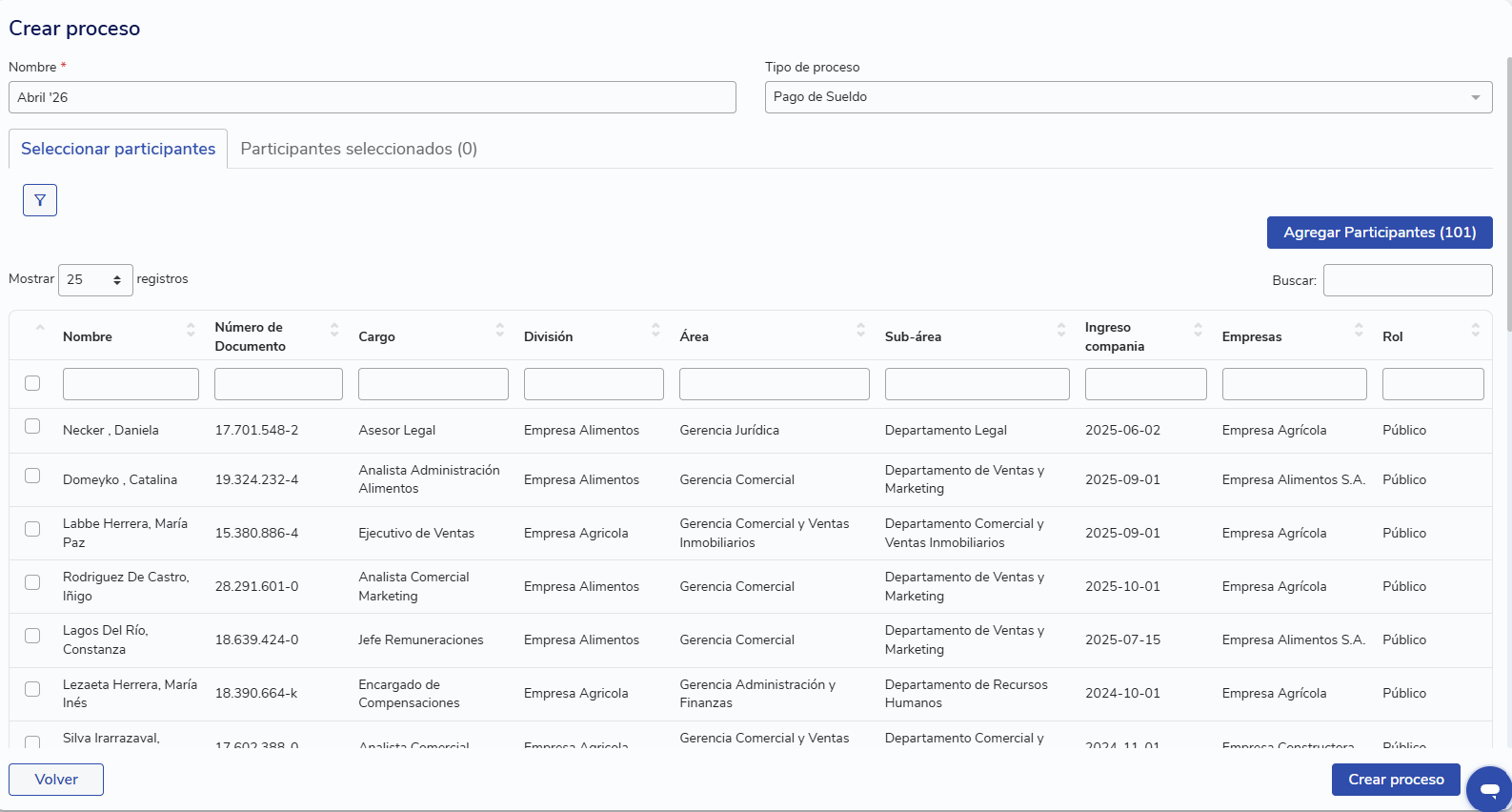This screenshot has height=812, width=1512.
Task: Click document number 18.639.424-0
Action: point(256,640)
